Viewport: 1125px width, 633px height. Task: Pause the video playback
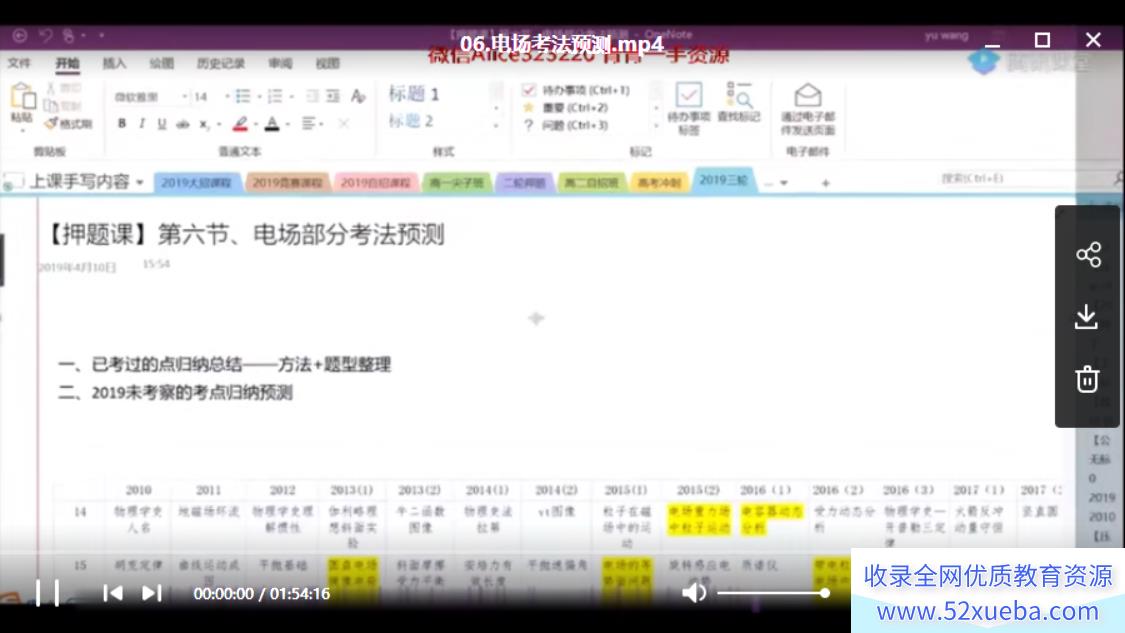pyautogui.click(x=47, y=594)
